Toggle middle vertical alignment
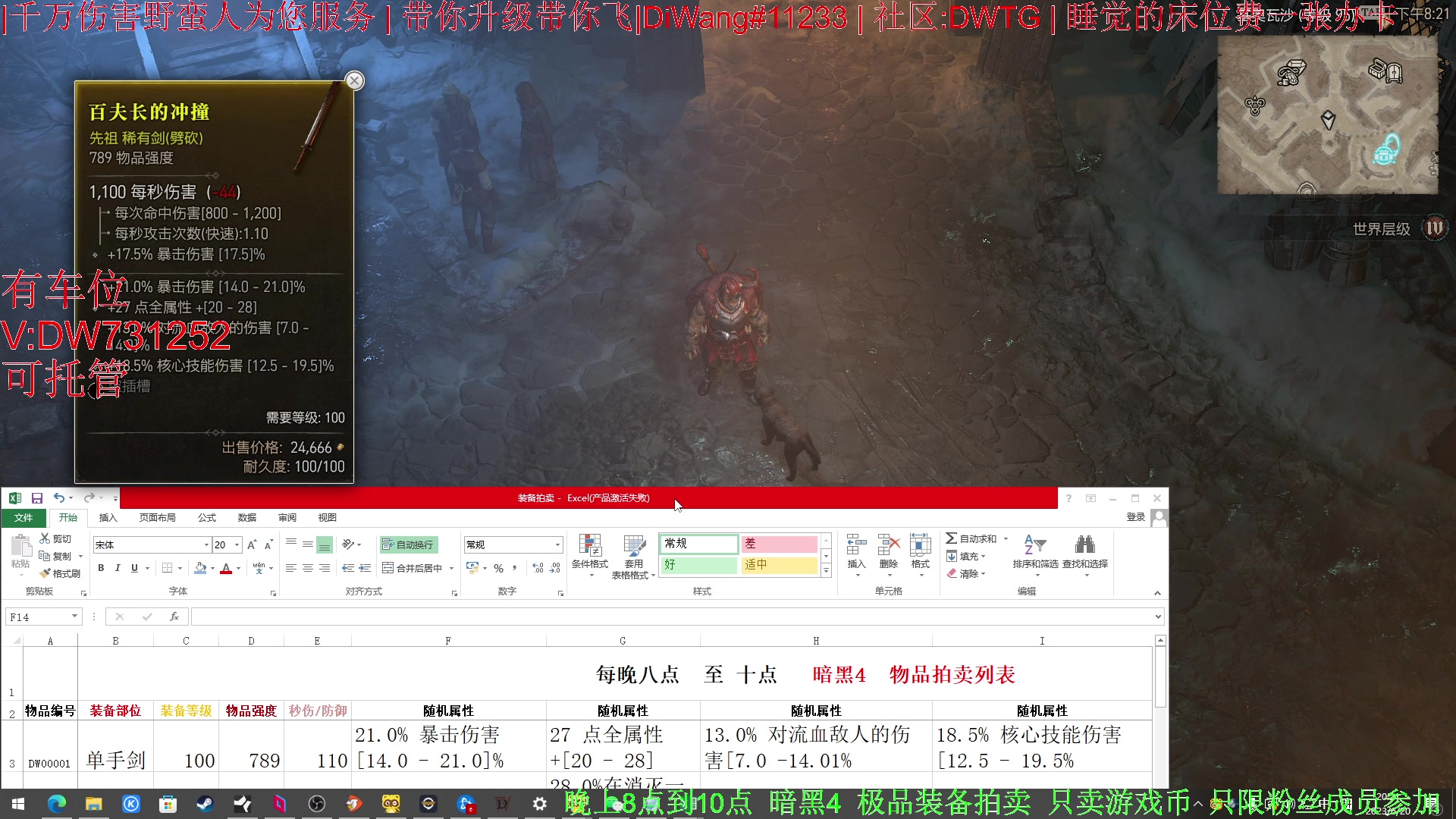 tap(308, 544)
